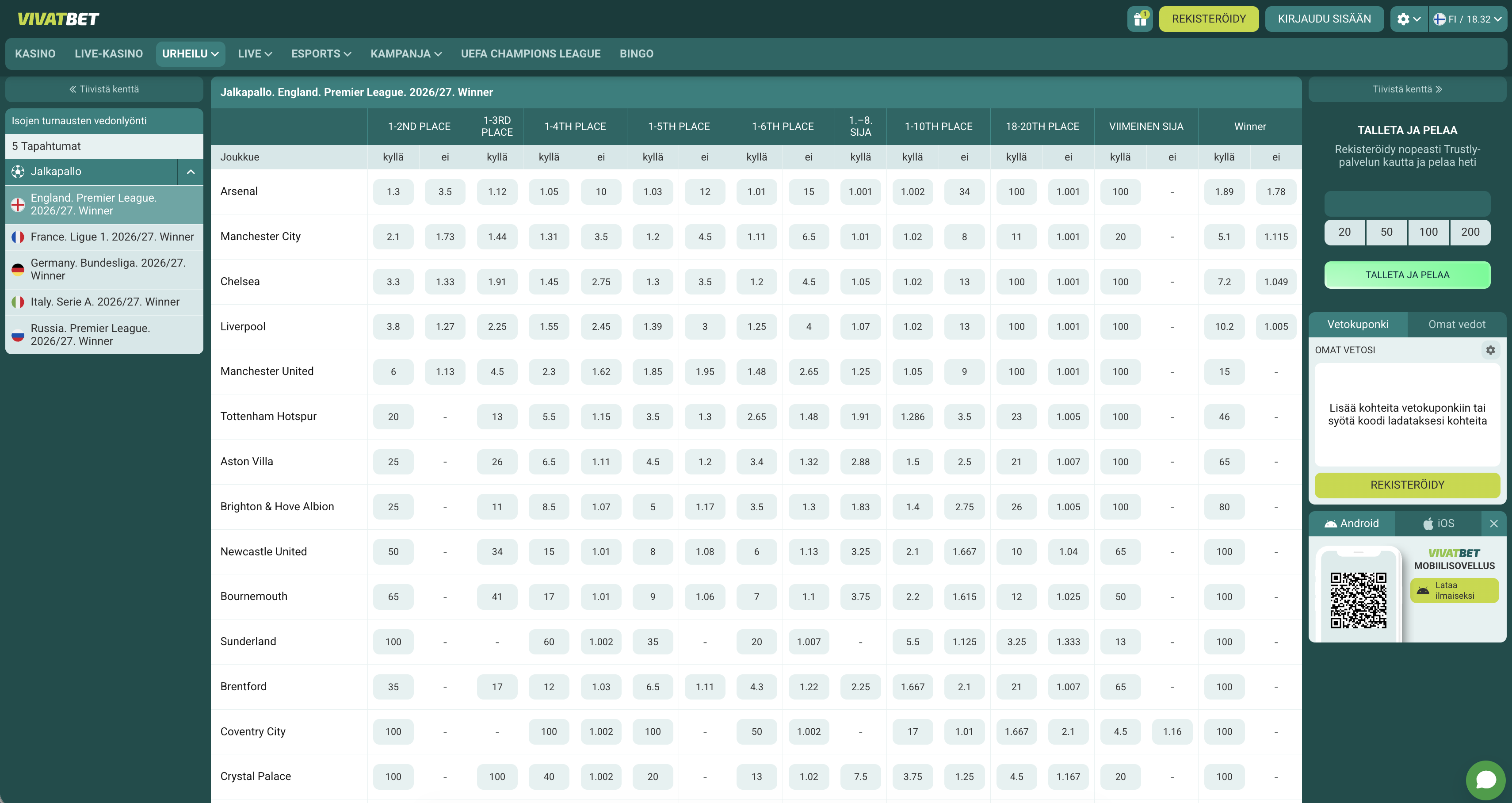Open France Ligue 1 2026/27 Winner
This screenshot has width=1512, height=803.
[104, 237]
